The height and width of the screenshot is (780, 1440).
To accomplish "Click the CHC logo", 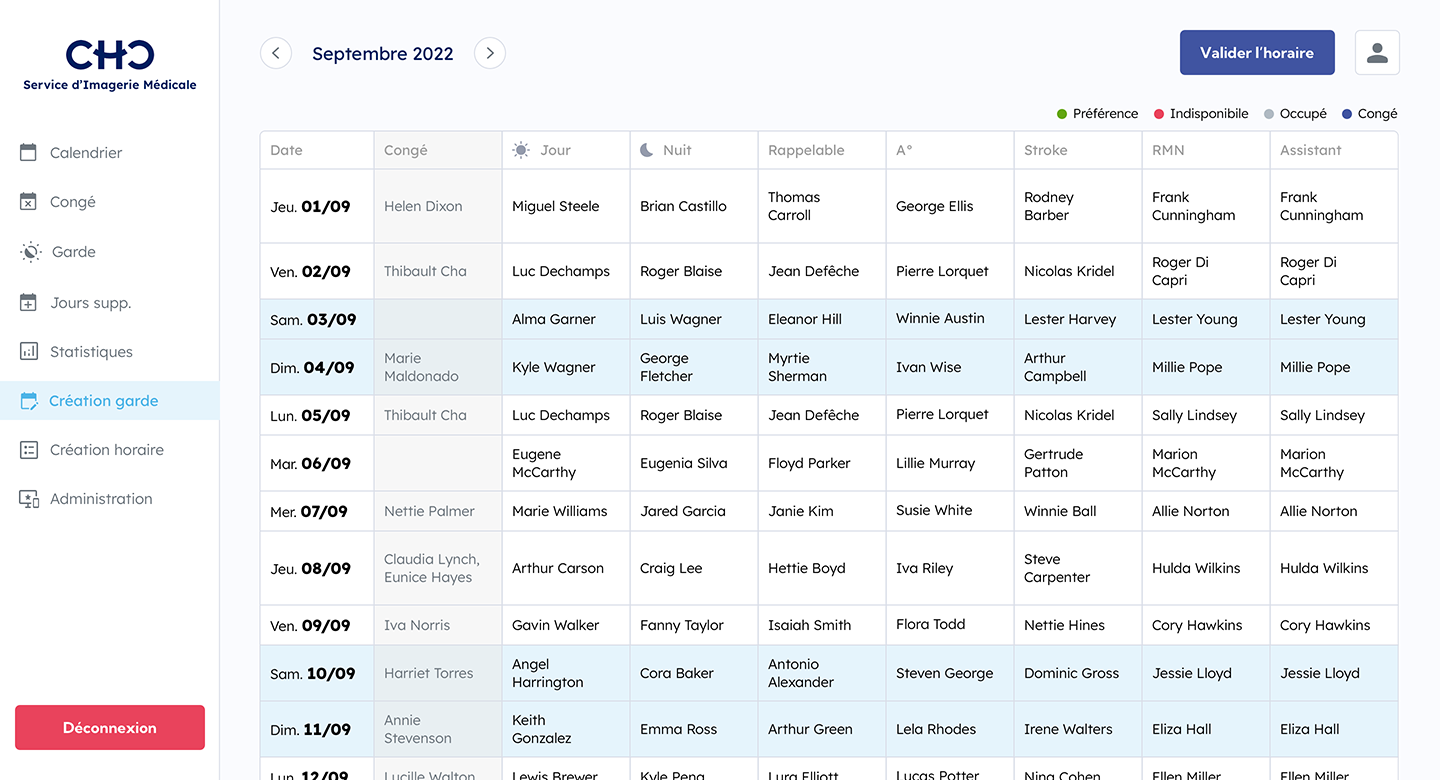I will [110, 55].
